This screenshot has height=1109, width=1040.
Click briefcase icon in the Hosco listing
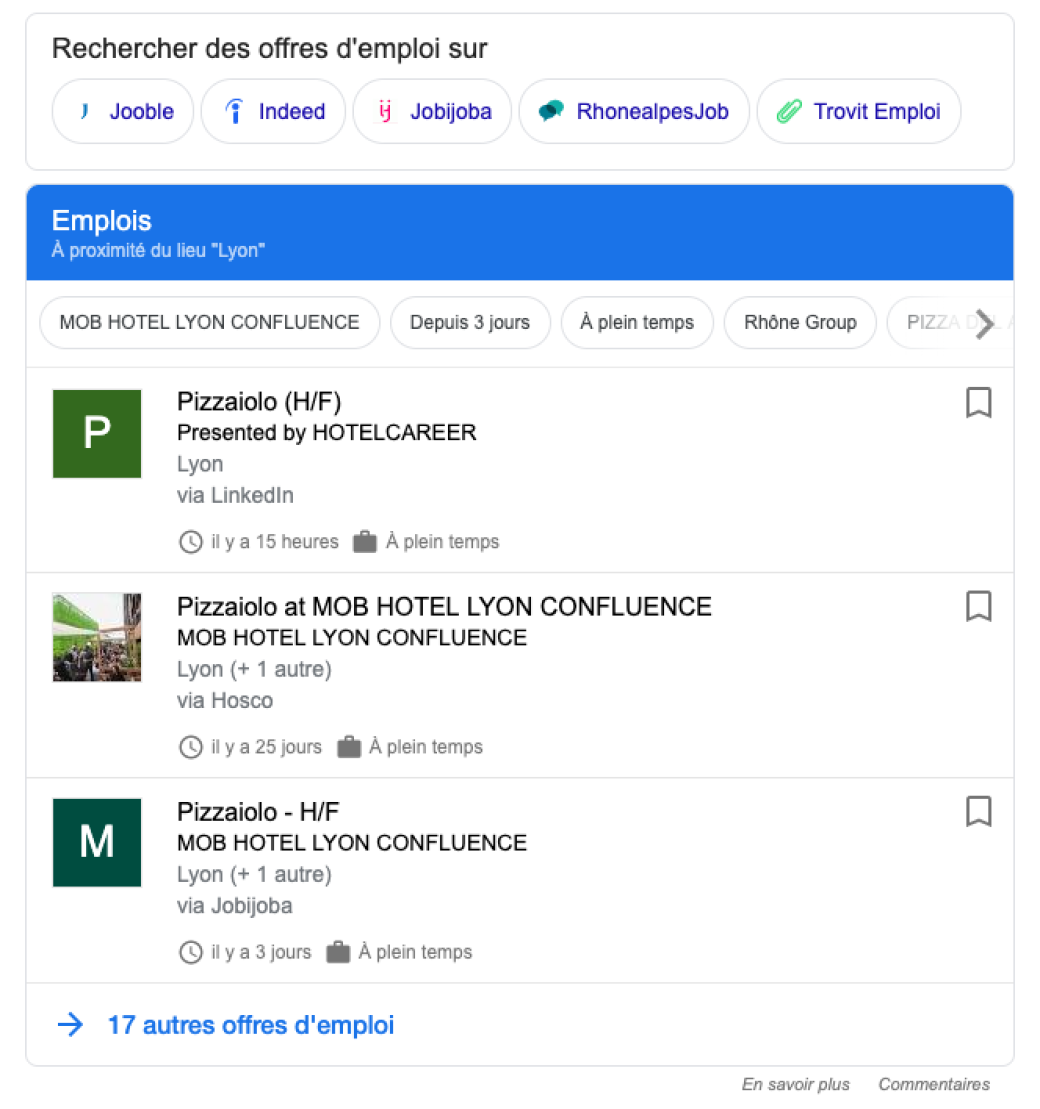click(349, 747)
